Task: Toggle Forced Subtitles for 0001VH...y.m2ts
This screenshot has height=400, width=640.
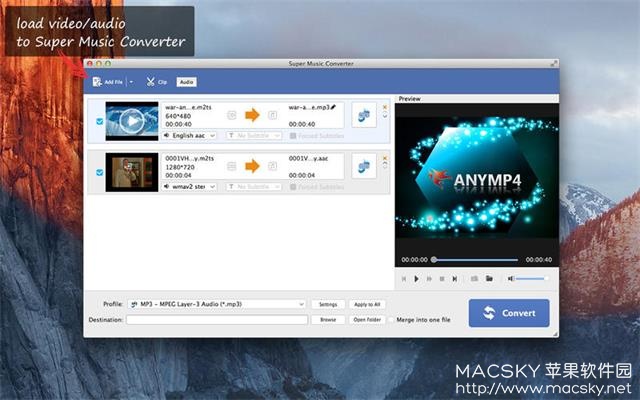Action: coord(293,187)
